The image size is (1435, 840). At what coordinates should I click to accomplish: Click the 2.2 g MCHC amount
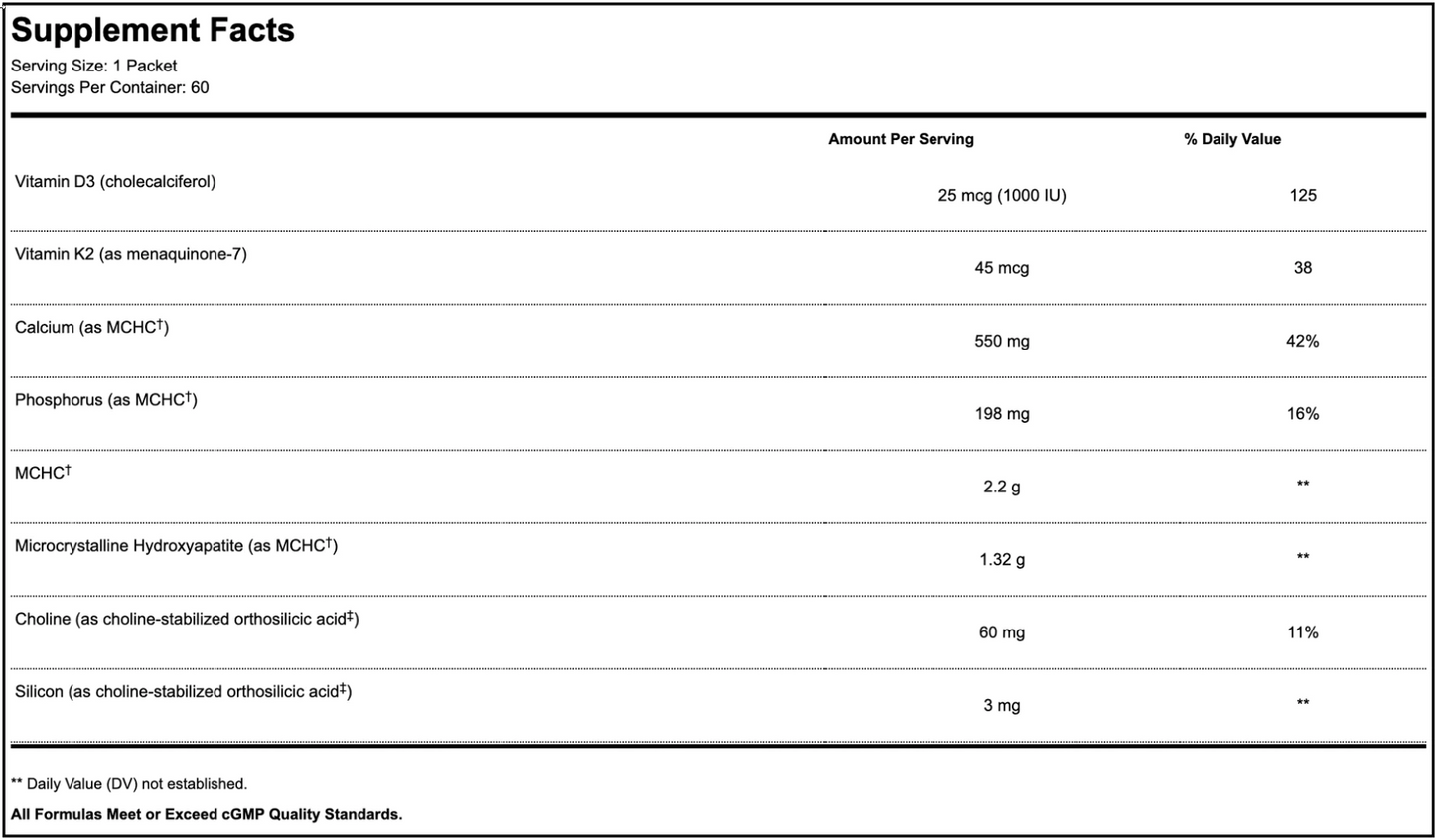pos(1001,487)
